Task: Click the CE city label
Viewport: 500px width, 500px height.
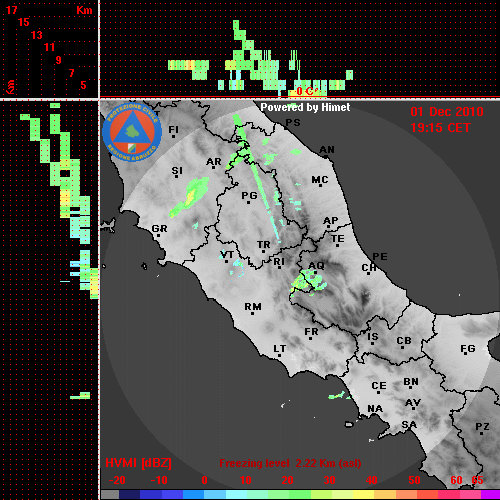Action: click(379, 386)
